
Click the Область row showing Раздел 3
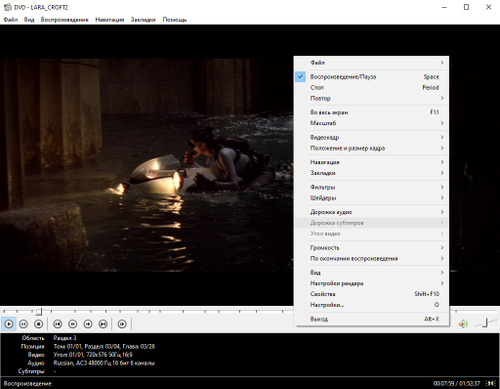(65, 338)
